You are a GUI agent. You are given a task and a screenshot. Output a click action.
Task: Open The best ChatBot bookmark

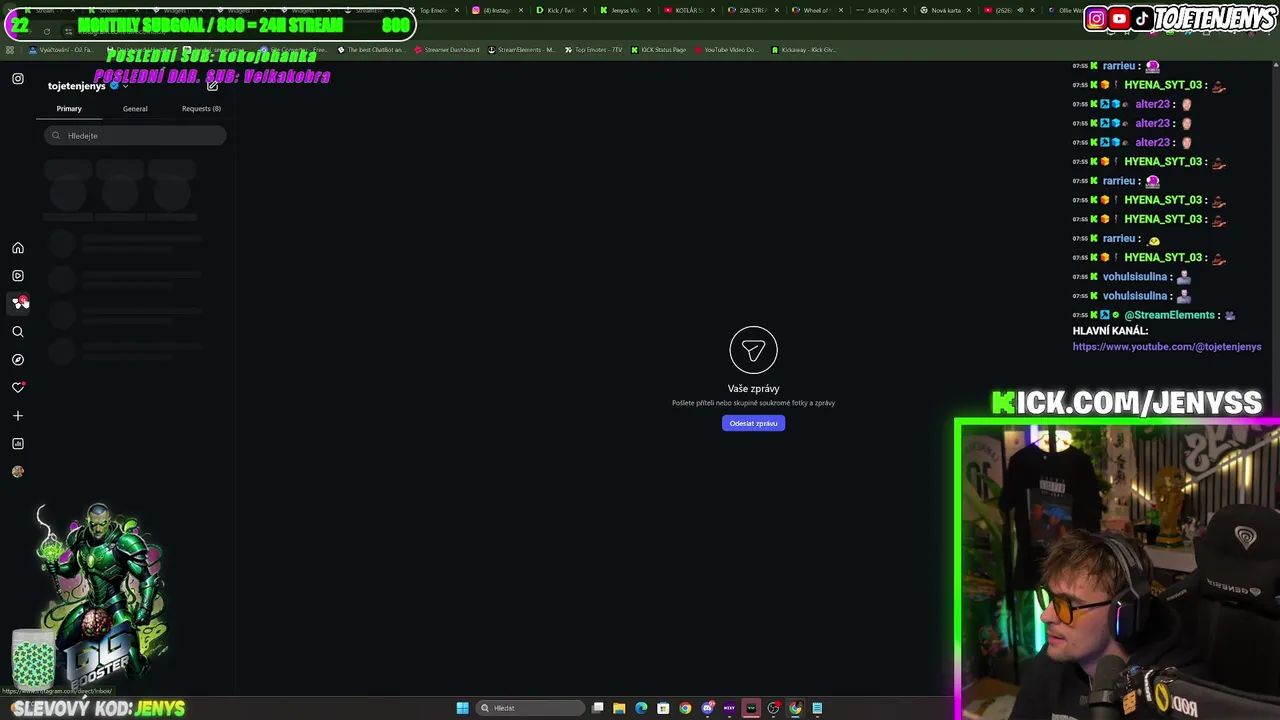coord(370,50)
